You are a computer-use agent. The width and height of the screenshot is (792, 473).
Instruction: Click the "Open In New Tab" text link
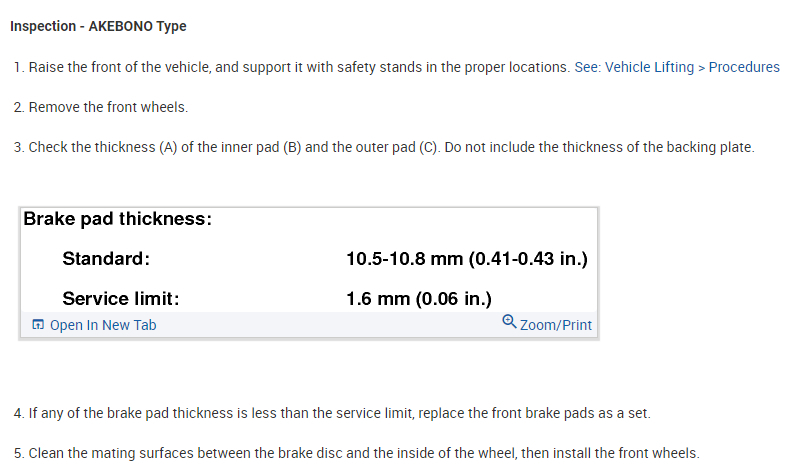point(103,325)
